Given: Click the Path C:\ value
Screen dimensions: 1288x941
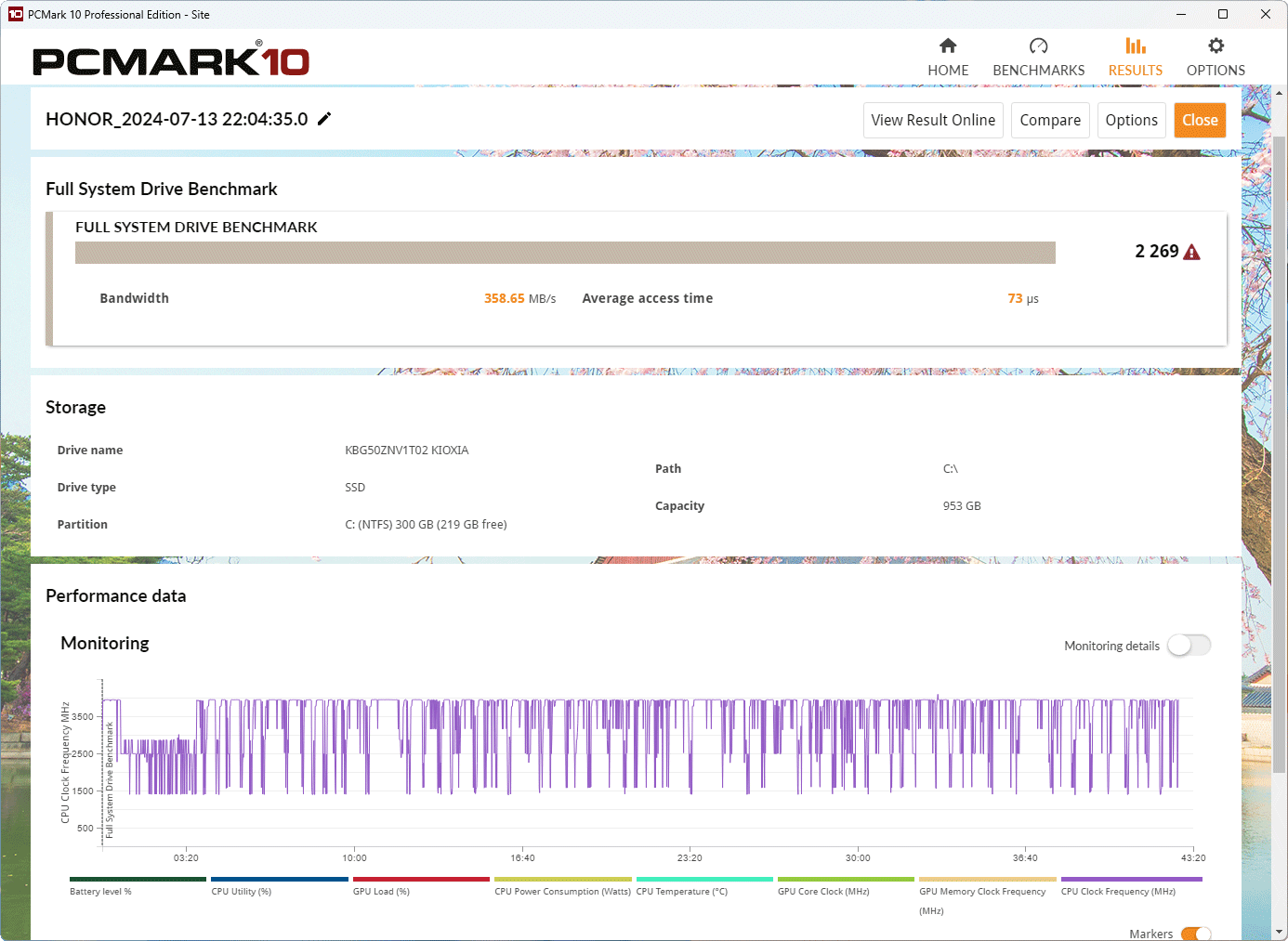Looking at the screenshot, I should tap(950, 469).
